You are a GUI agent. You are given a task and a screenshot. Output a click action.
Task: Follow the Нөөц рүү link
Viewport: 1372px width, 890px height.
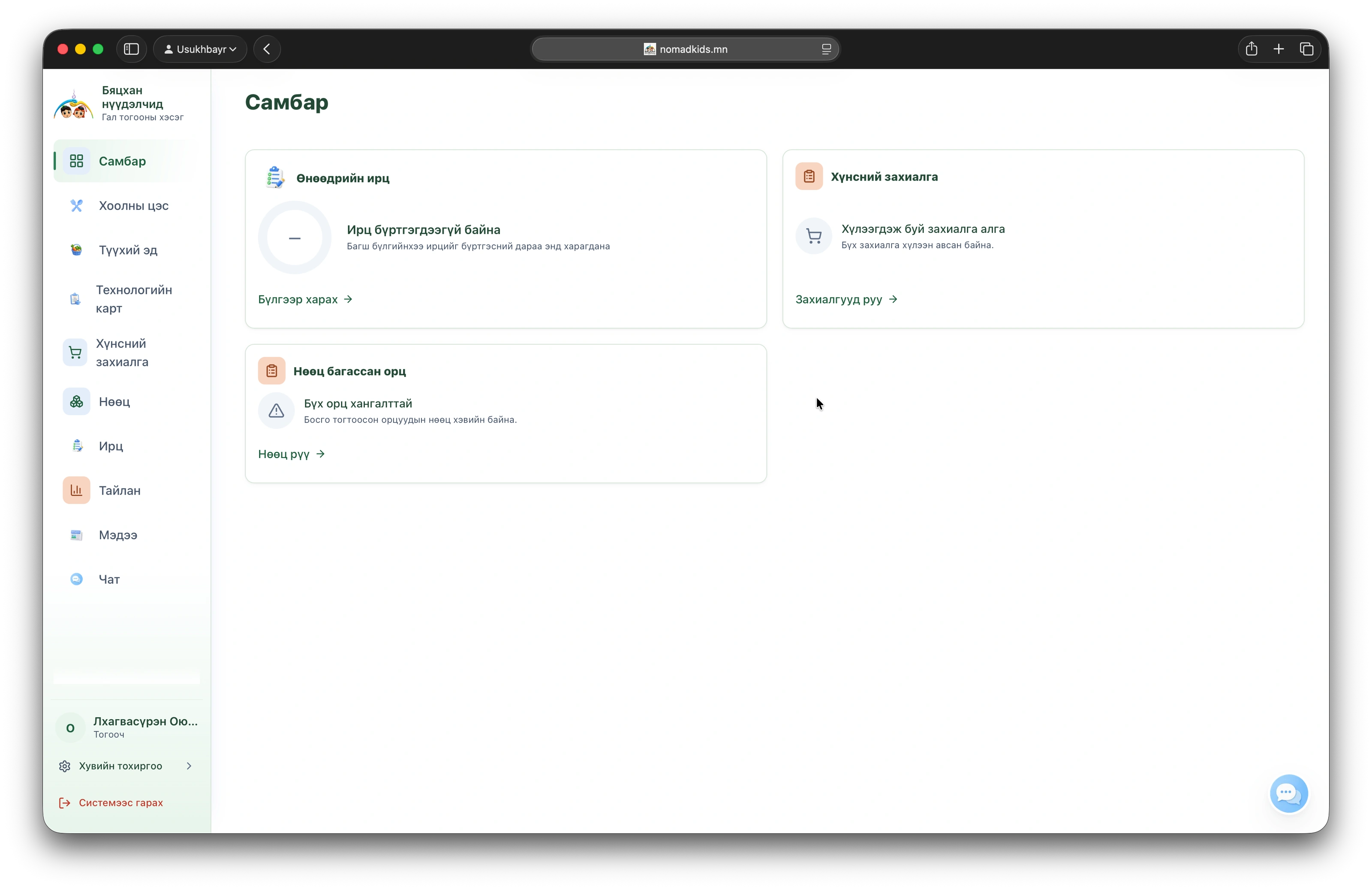pos(292,454)
